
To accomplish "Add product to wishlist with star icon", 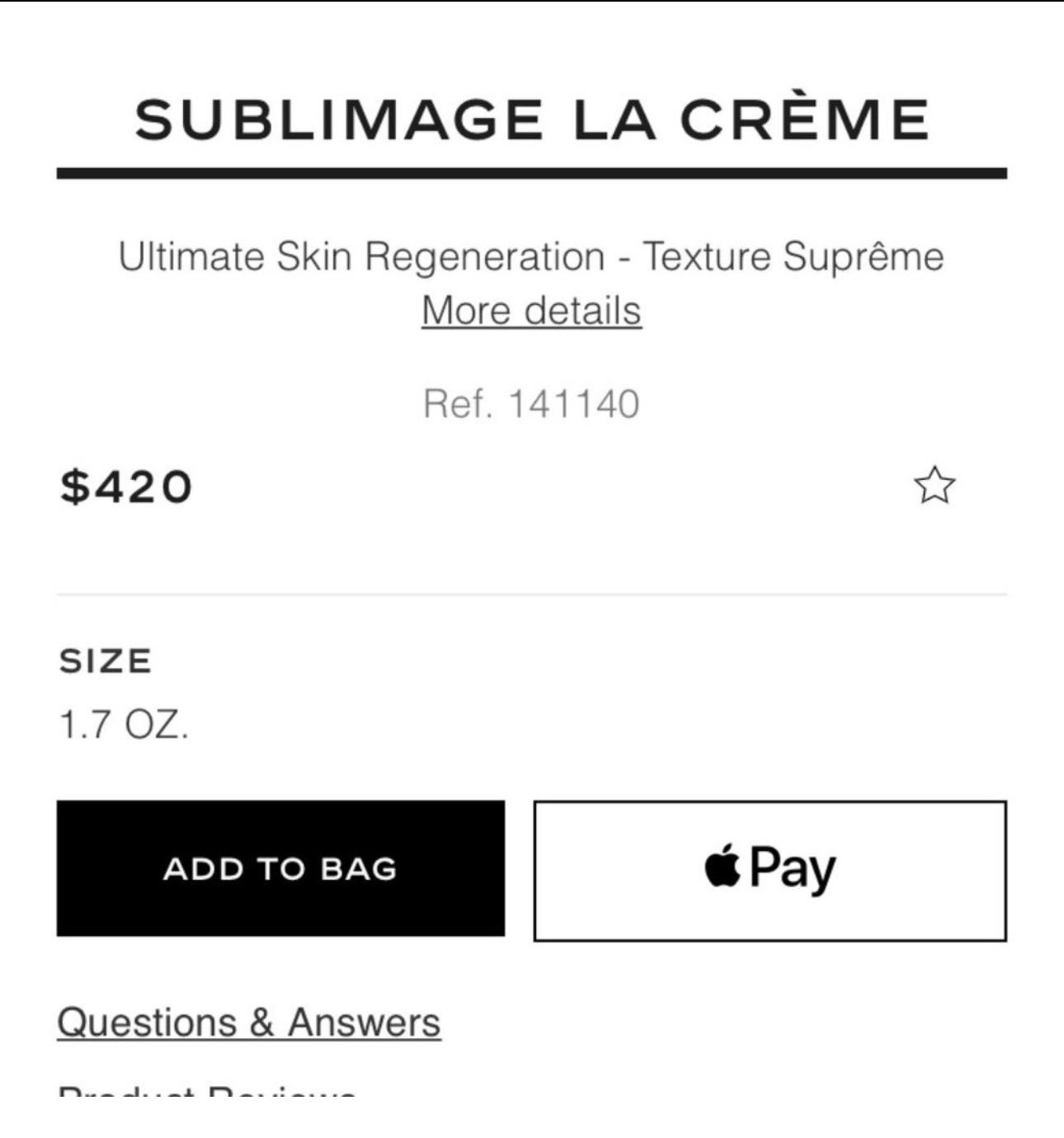I will (x=935, y=485).
